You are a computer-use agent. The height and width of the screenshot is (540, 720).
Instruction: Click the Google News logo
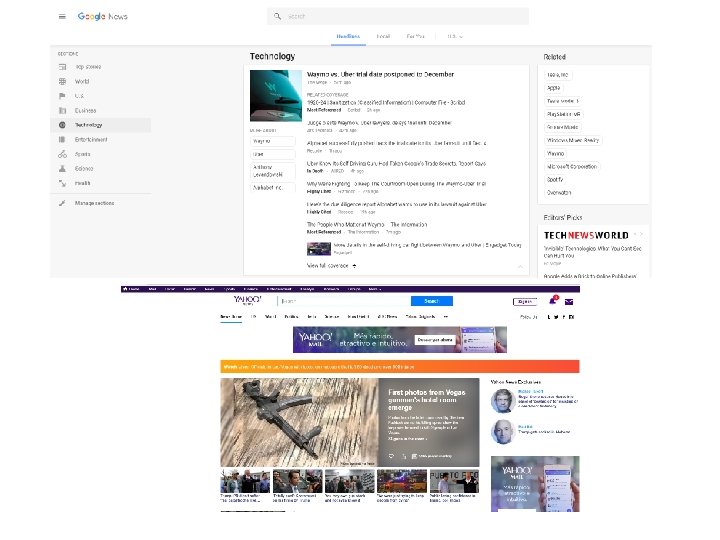(x=102, y=17)
